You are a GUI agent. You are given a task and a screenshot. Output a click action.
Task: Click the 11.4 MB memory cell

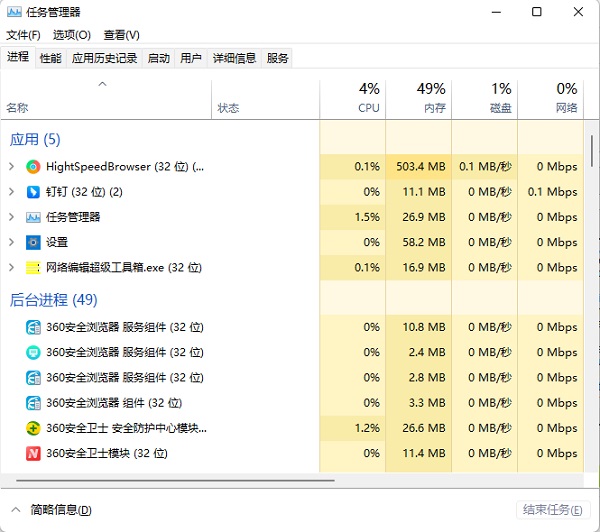pos(419,454)
